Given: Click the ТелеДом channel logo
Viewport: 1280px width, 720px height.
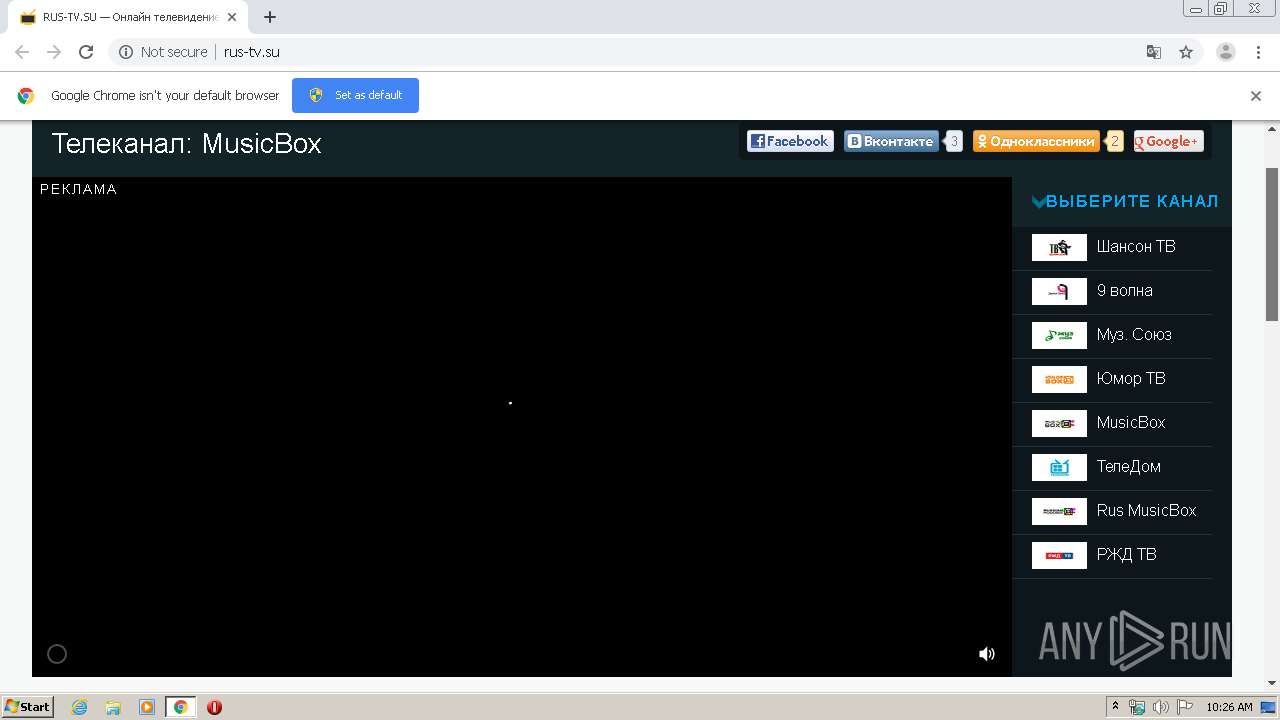Looking at the screenshot, I should [x=1059, y=467].
